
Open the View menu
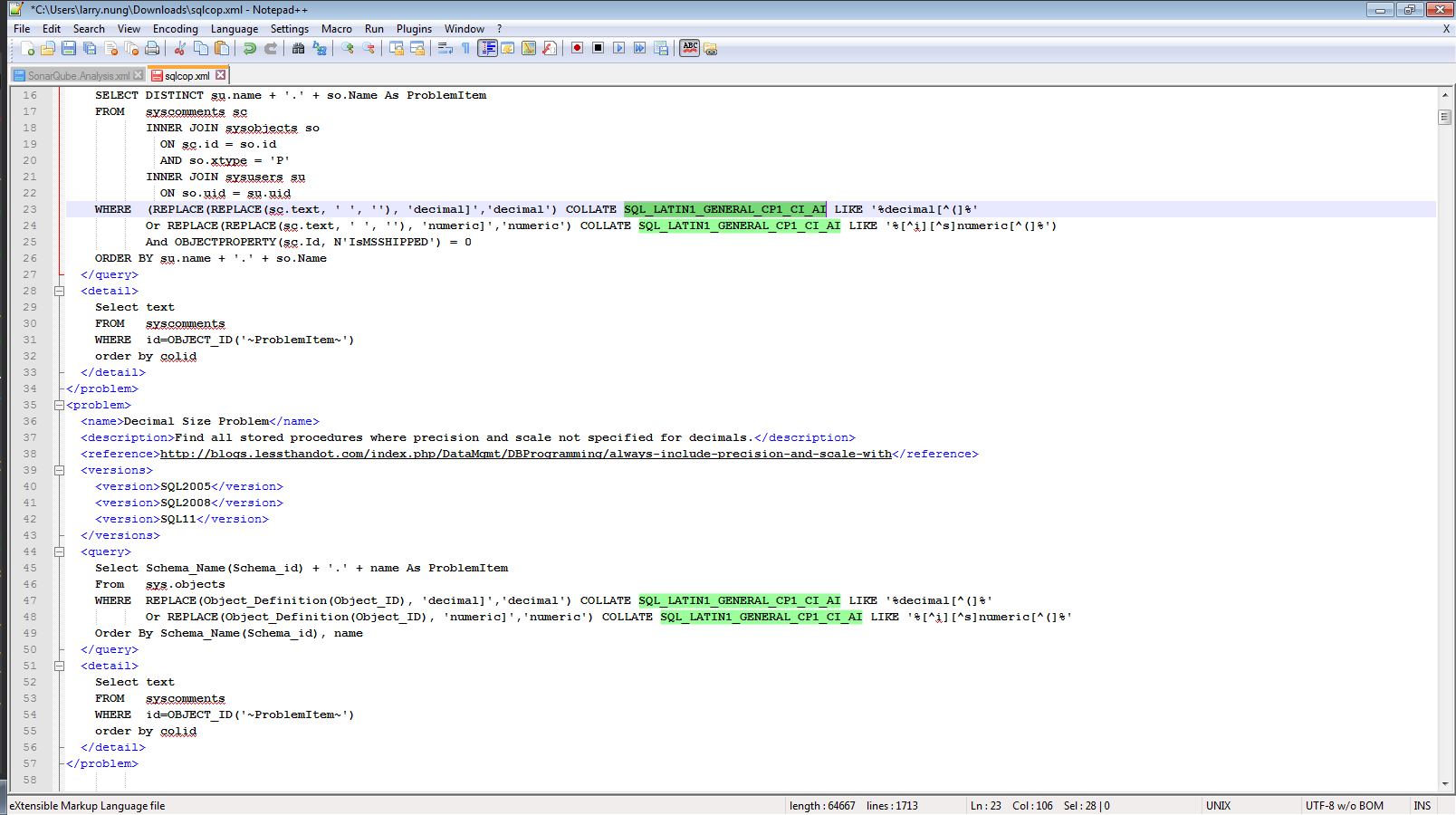(x=129, y=29)
